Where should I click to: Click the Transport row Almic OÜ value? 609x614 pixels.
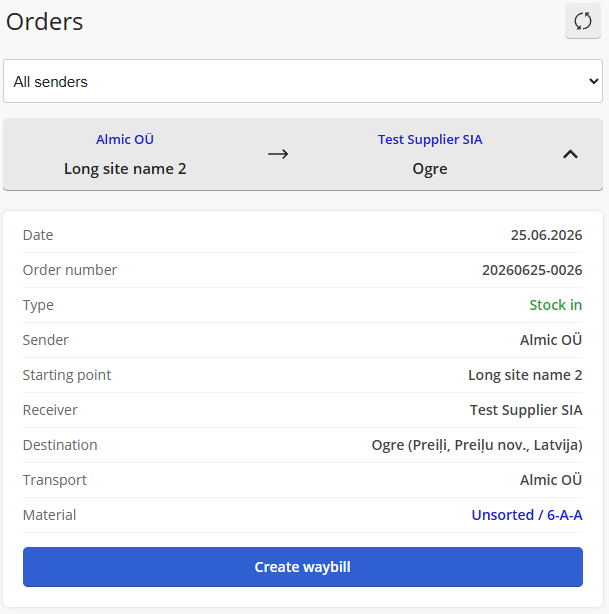coord(551,480)
